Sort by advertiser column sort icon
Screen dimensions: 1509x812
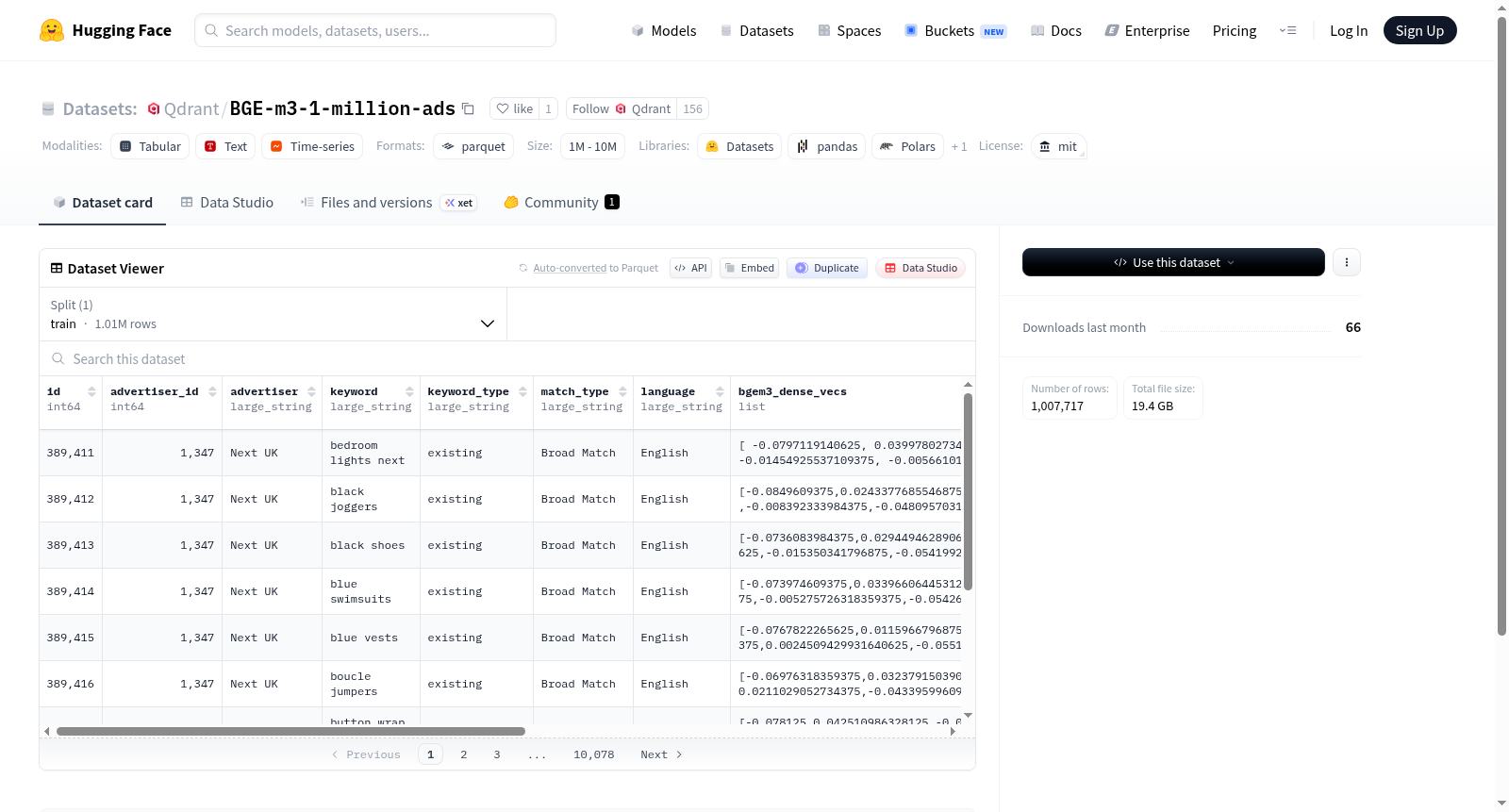point(311,391)
